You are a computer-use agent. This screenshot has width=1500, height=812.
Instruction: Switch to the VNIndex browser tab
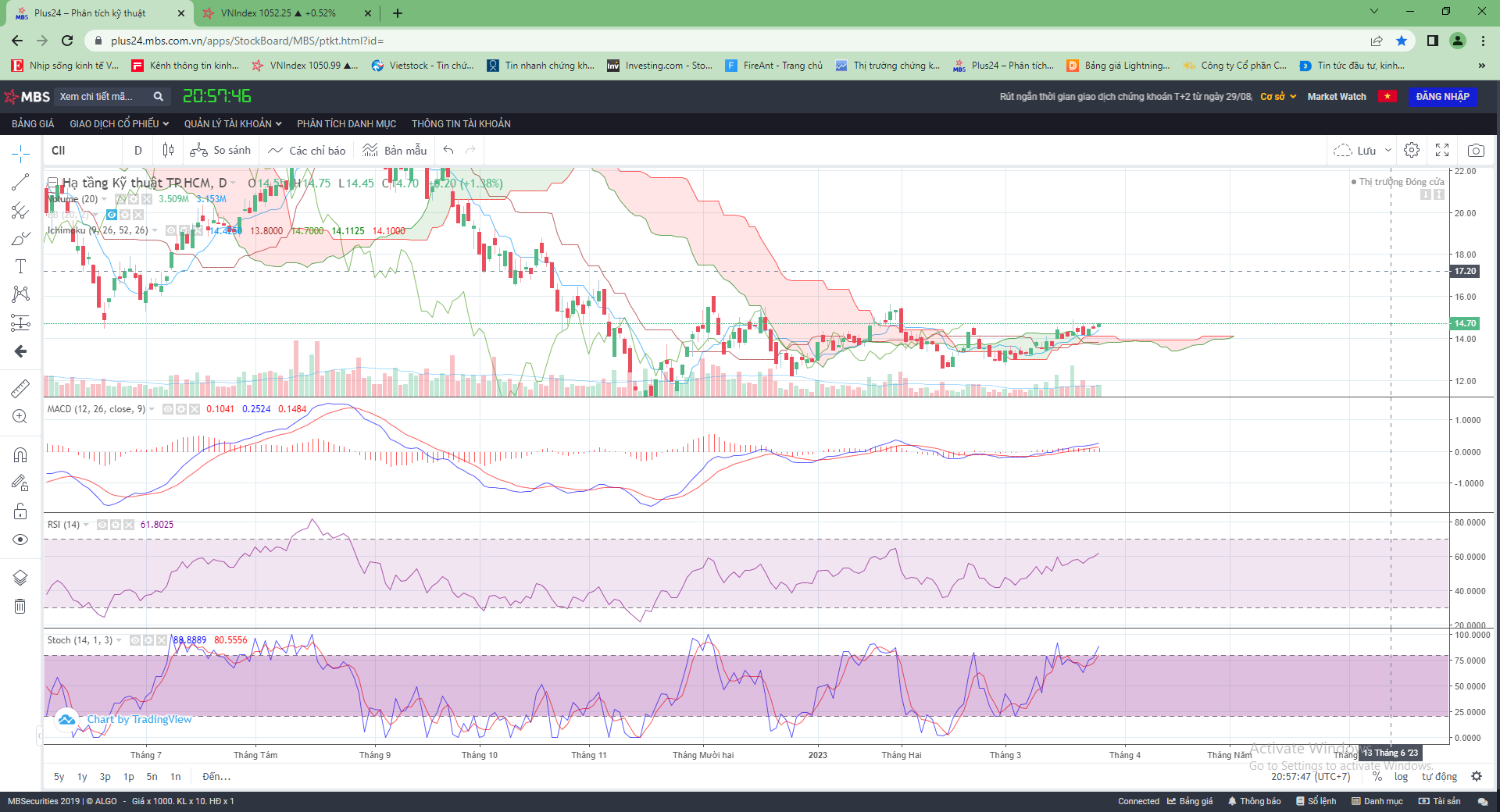287,13
